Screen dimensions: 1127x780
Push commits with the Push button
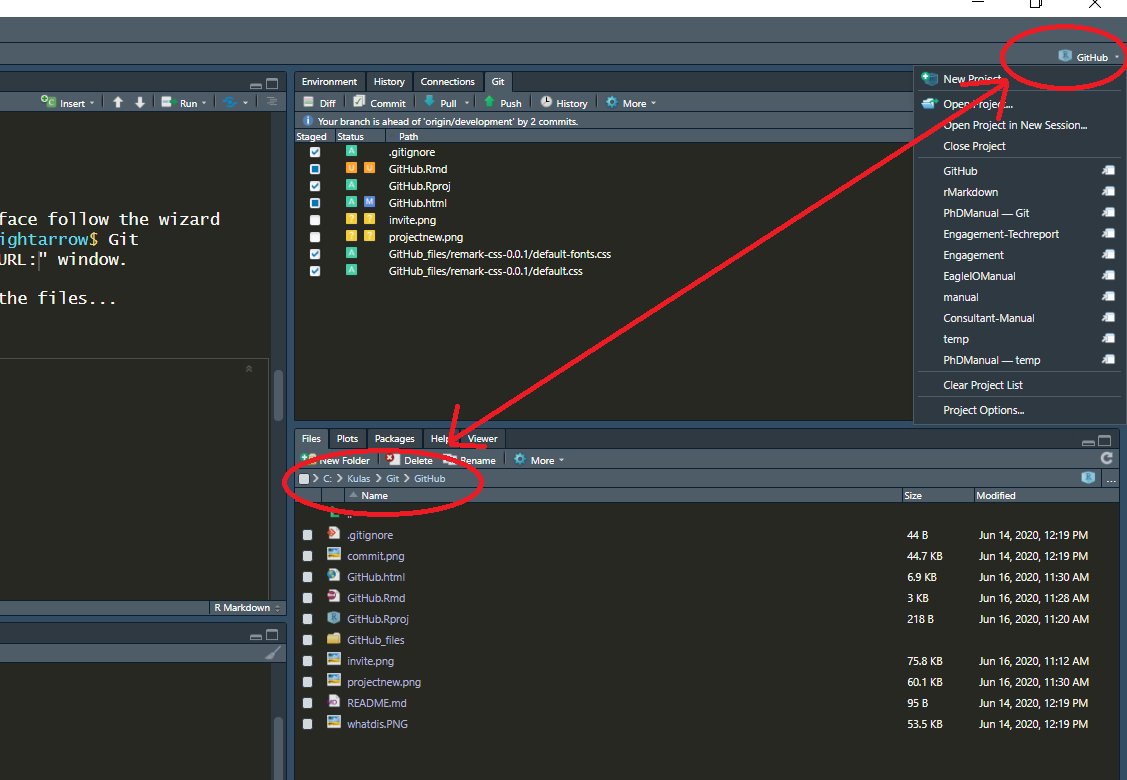(x=502, y=103)
